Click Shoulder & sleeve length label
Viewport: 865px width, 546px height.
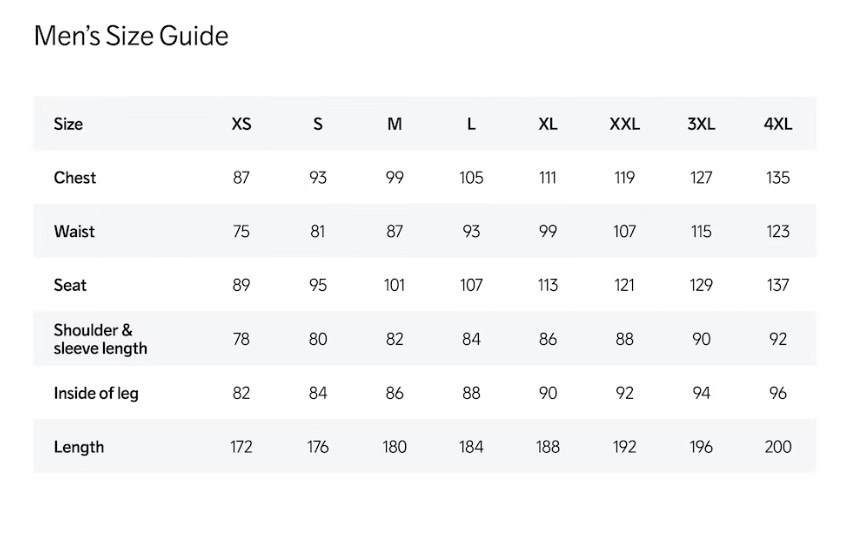[100, 339]
